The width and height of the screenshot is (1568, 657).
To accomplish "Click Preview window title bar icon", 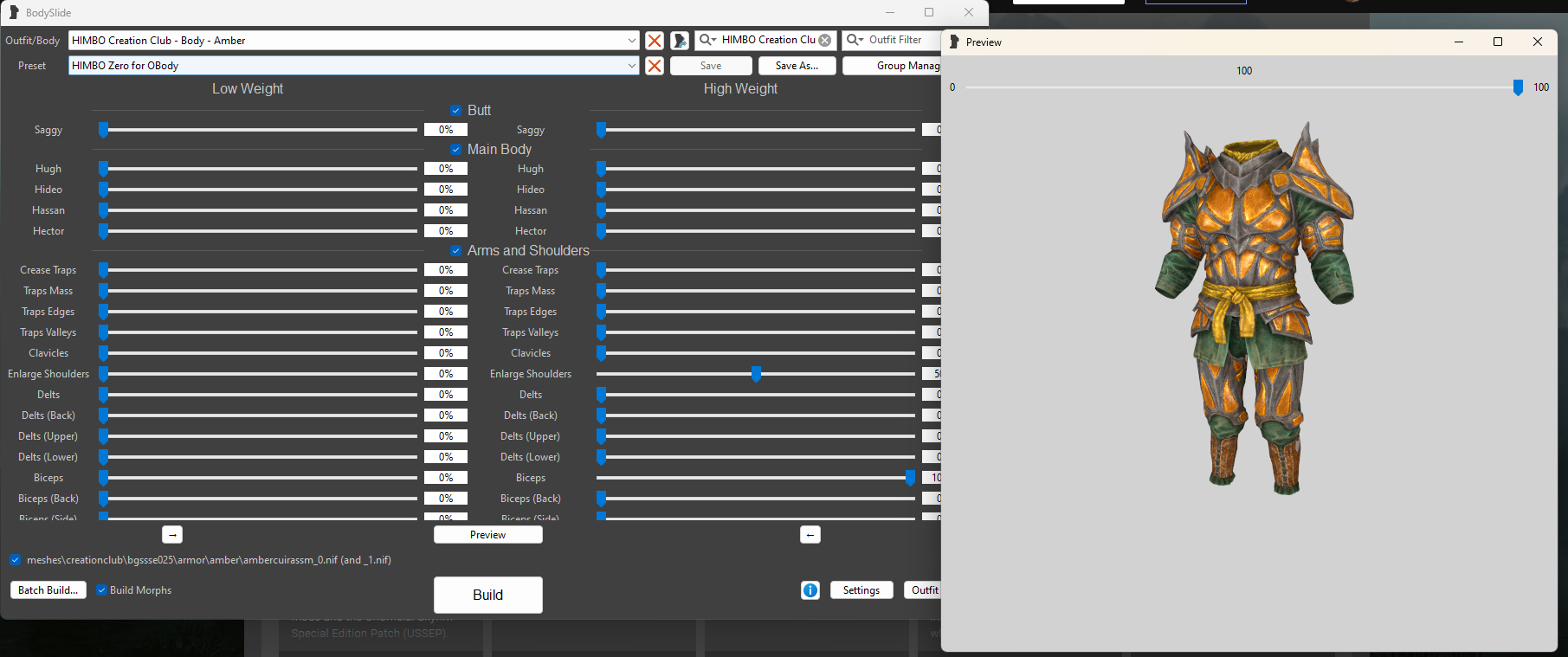I will tap(954, 42).
